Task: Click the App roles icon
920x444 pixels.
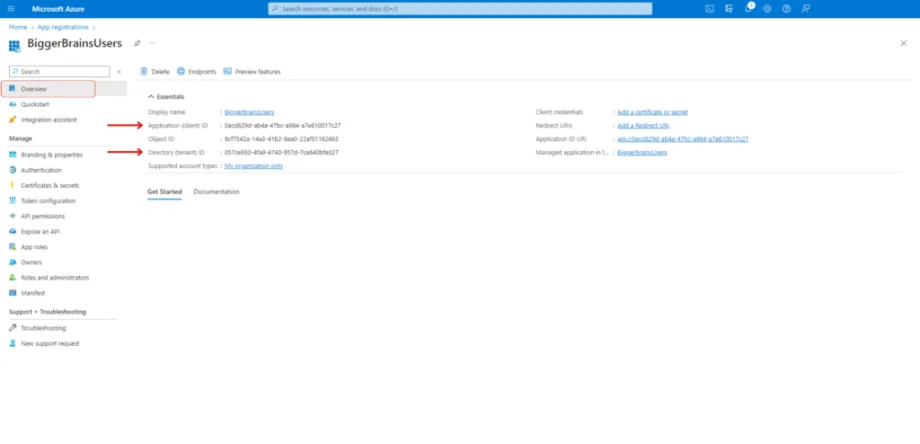Action: [x=13, y=247]
